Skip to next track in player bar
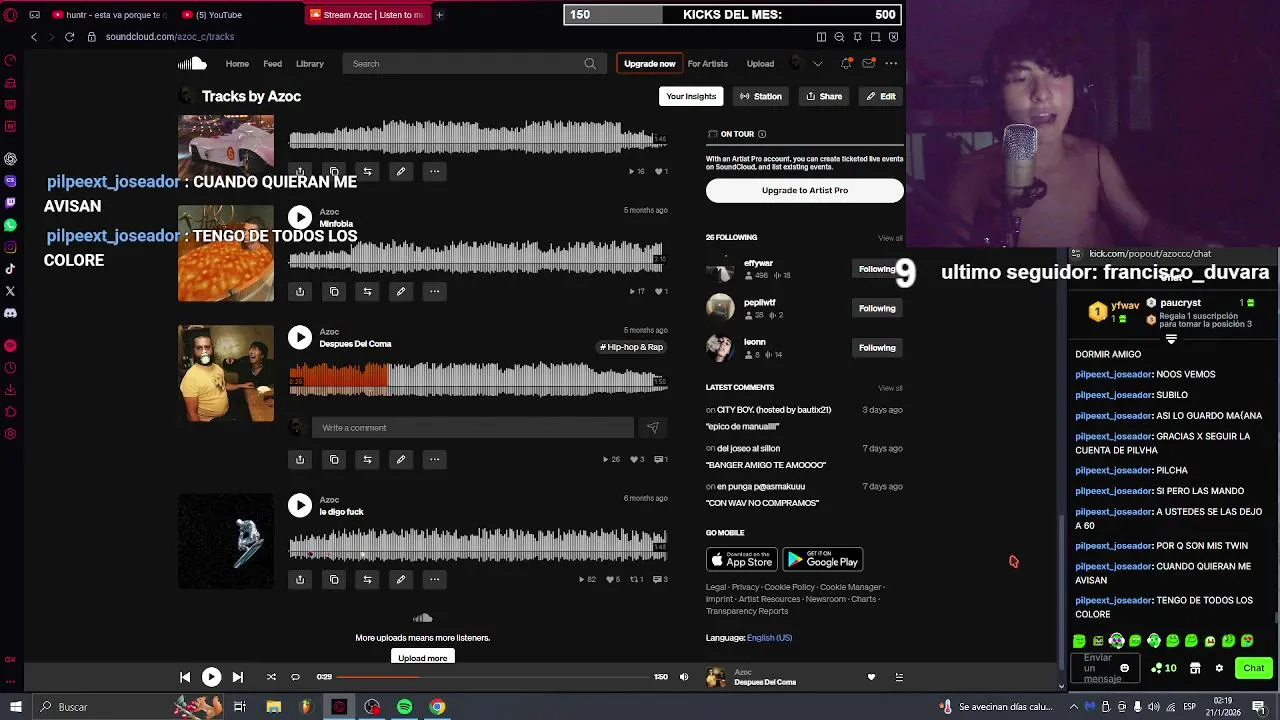Screen dimensions: 1280x720 tap(237, 677)
